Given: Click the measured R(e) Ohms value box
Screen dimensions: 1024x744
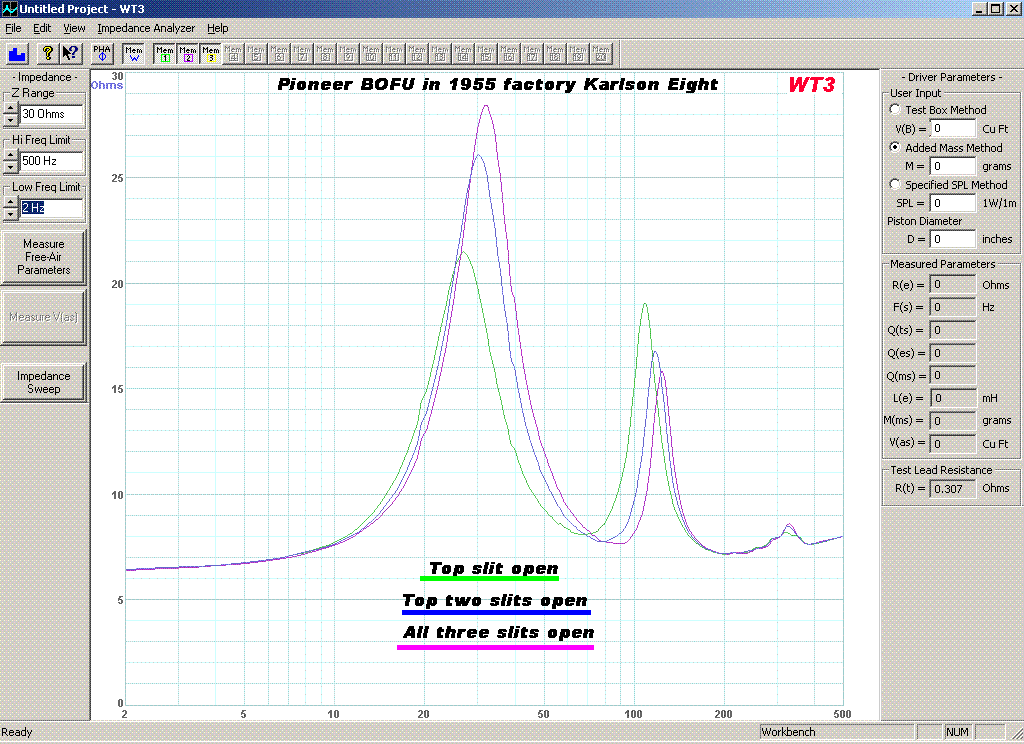Looking at the screenshot, I should (953, 284).
